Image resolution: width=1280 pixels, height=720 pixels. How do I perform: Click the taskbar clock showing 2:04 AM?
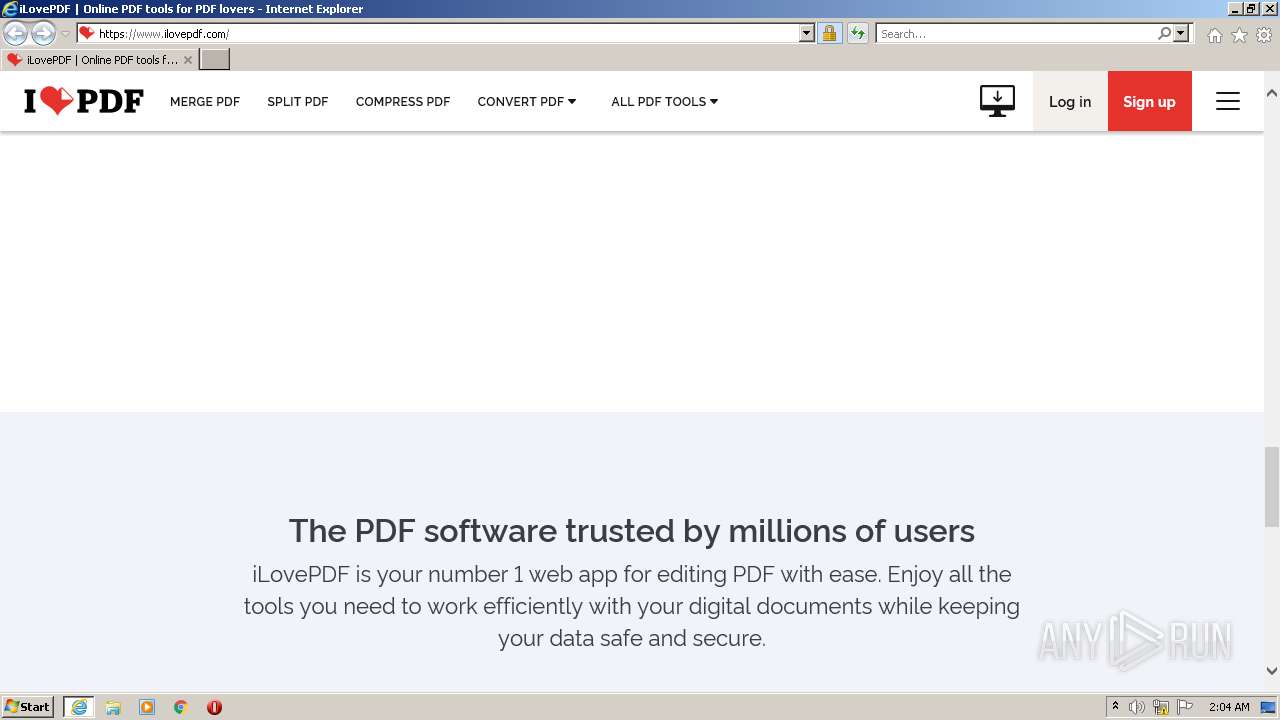[1229, 707]
